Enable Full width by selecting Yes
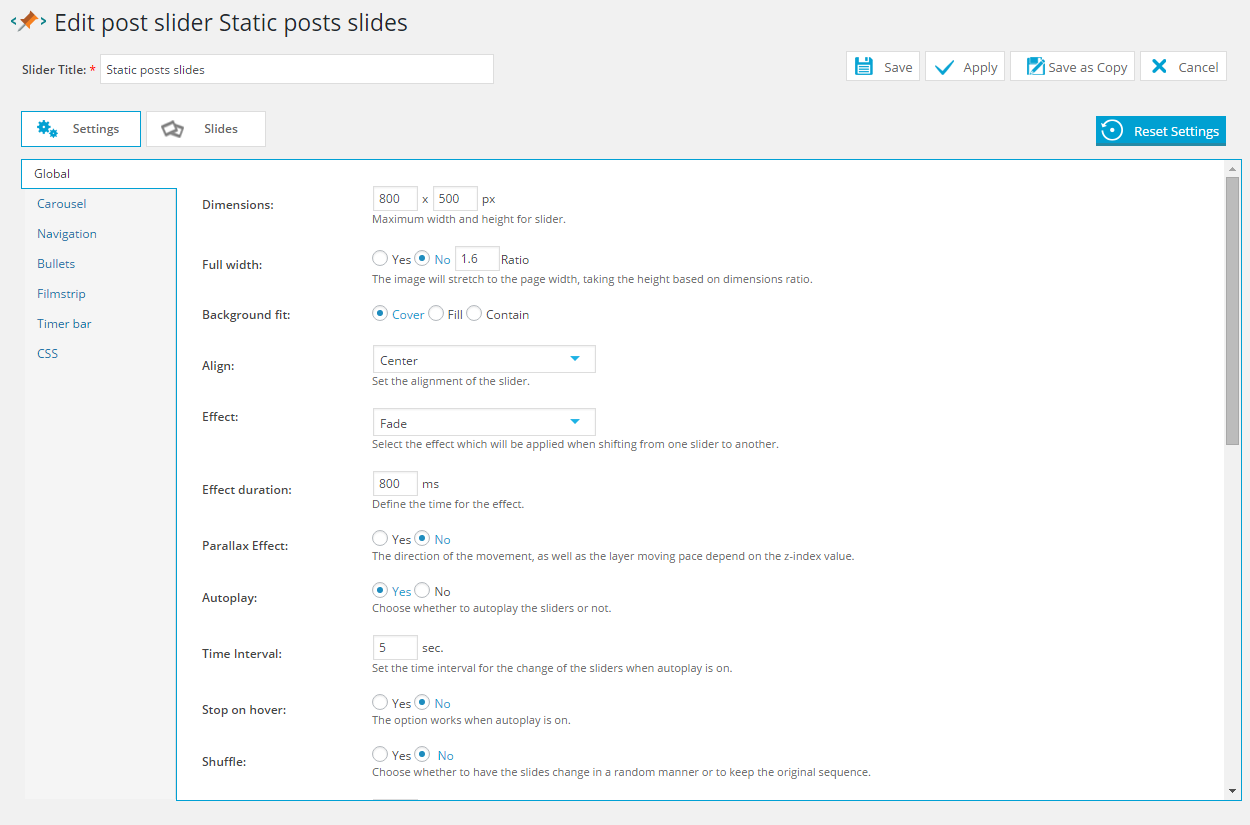The image size is (1250, 825). [x=380, y=258]
